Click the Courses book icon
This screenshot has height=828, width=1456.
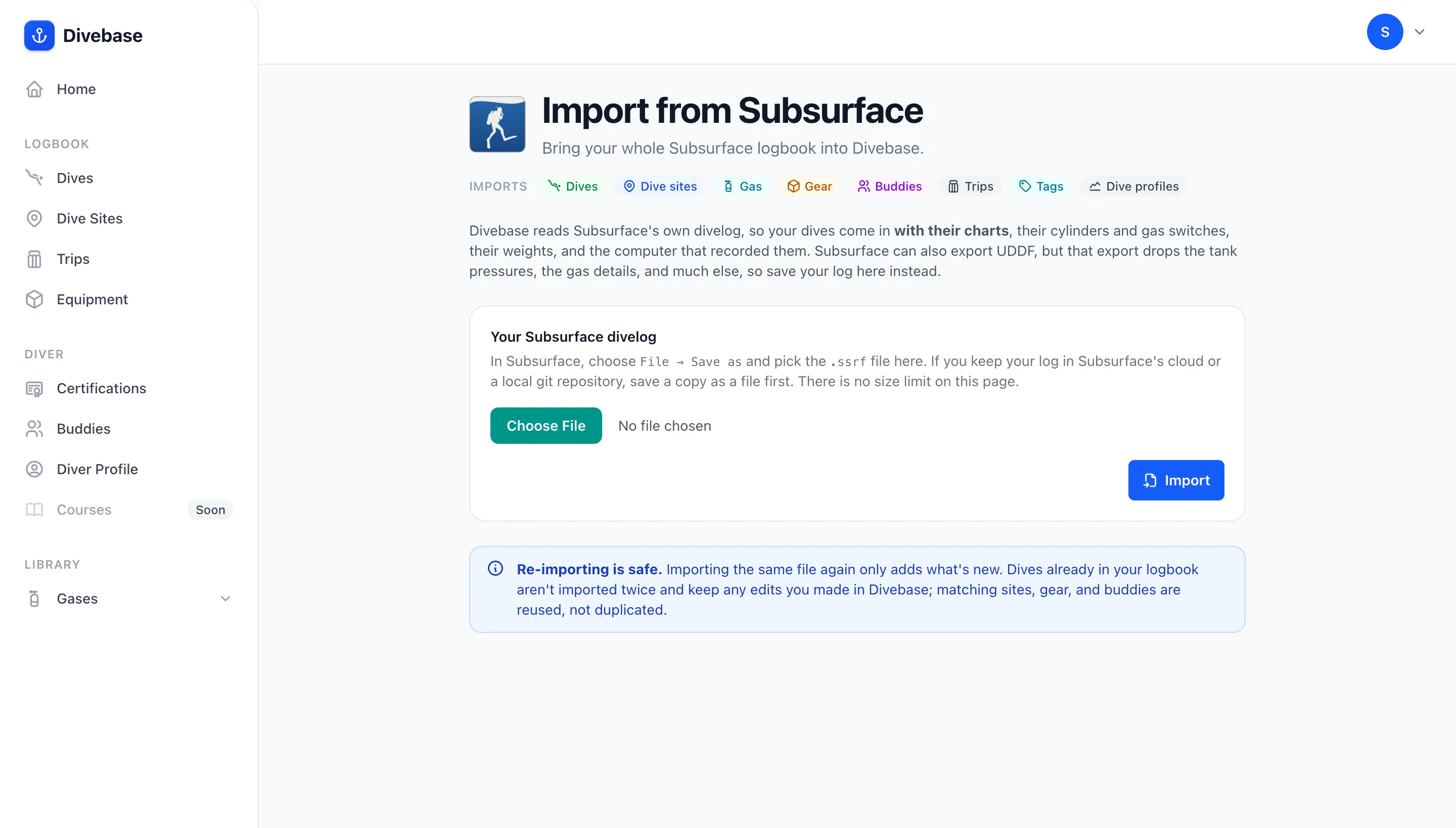(34, 510)
